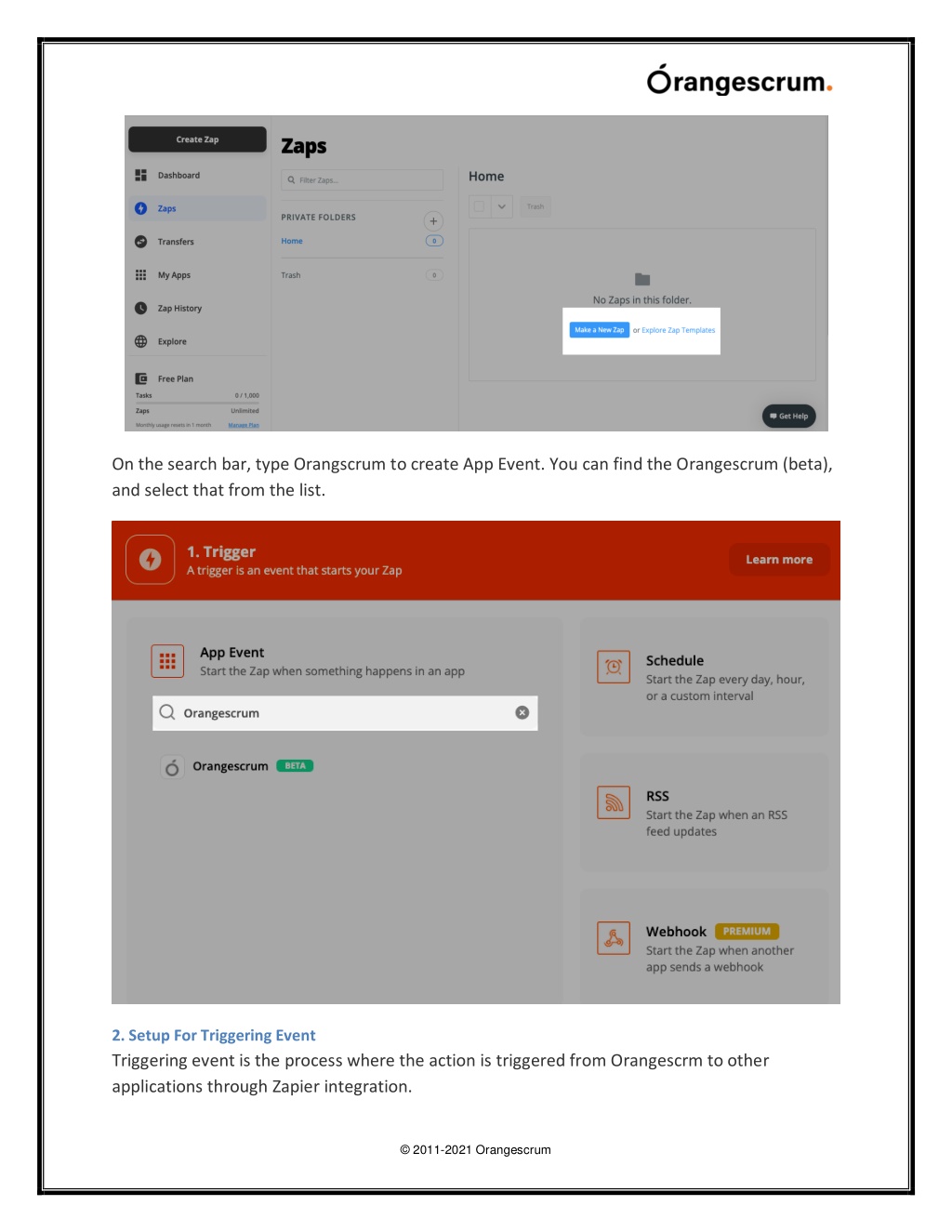This screenshot has height=1232, width=952.
Task: Open Zap History in the sidebar
Action: 197,308
